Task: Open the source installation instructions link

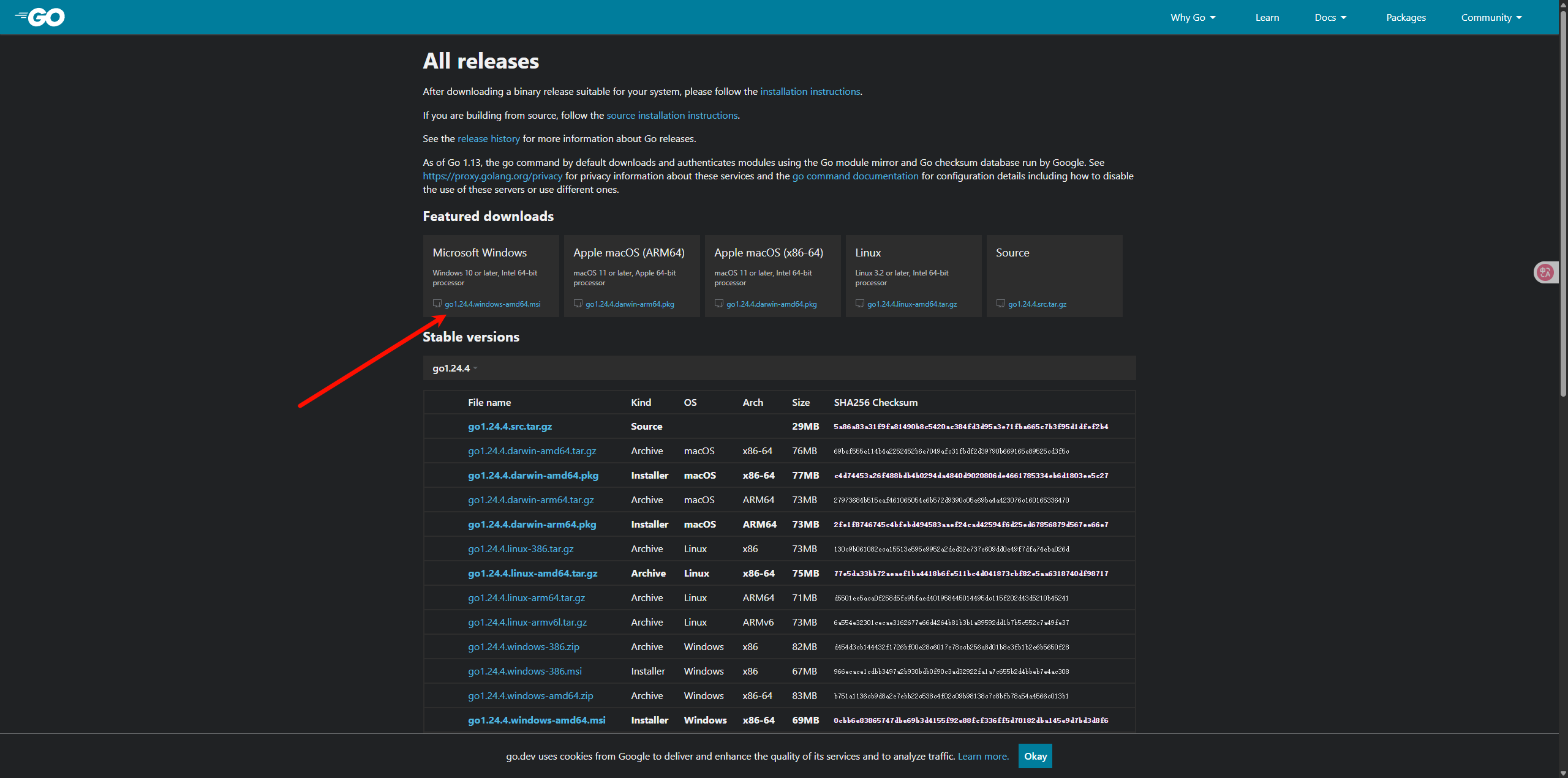Action: click(x=672, y=115)
